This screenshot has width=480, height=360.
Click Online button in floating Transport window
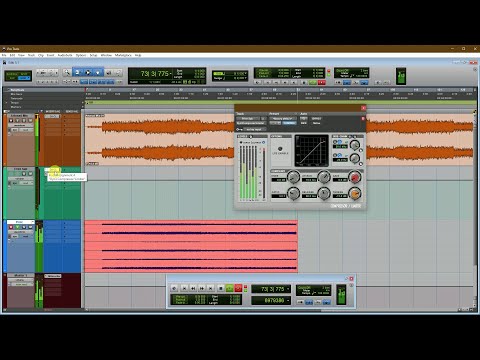click(x=174, y=288)
